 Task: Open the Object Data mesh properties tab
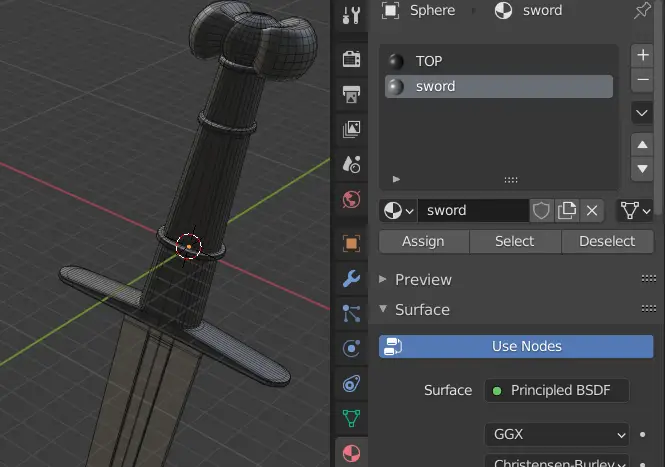[351, 419]
